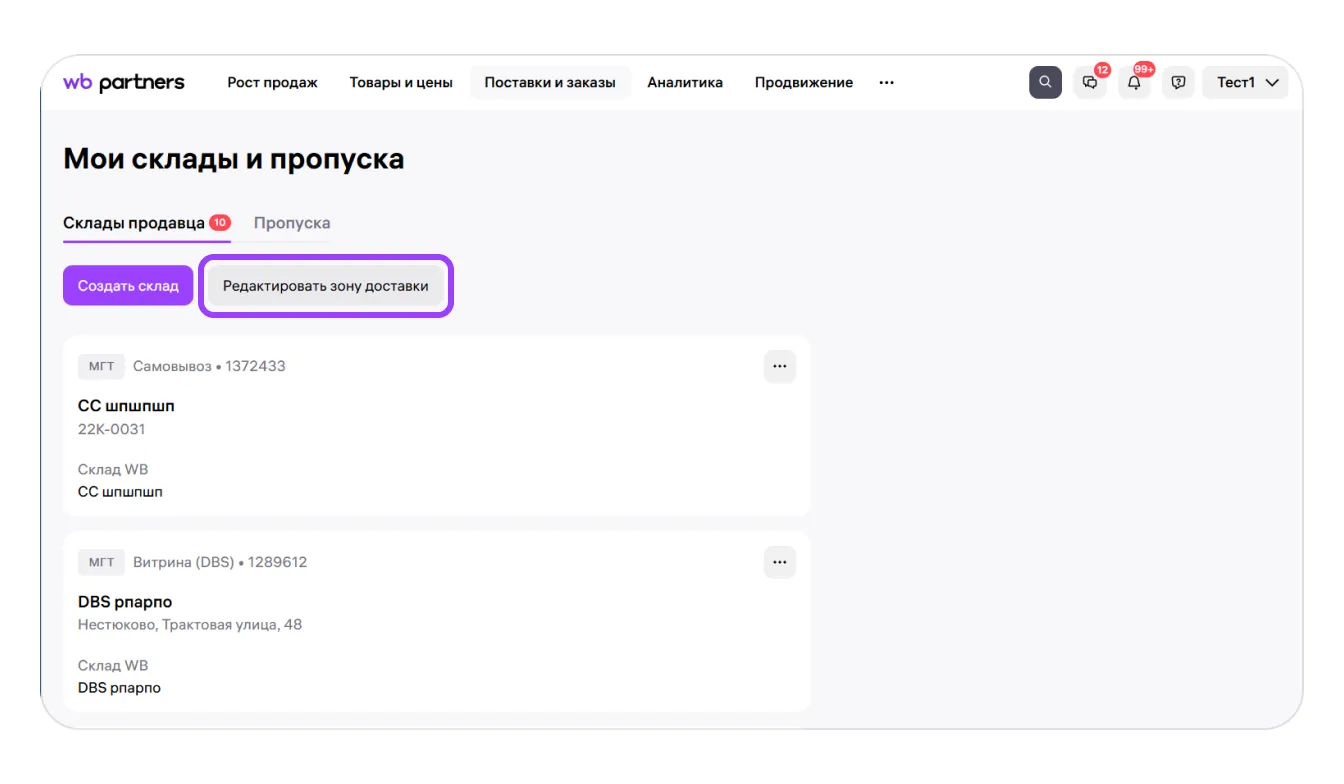Select the bold СС шпшпшп warehouse name
1344x784 pixels.
pos(127,406)
